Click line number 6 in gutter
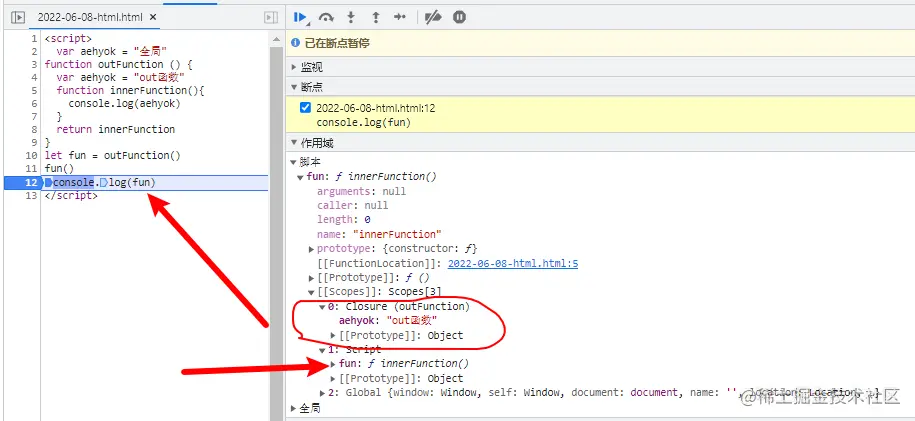 point(34,103)
